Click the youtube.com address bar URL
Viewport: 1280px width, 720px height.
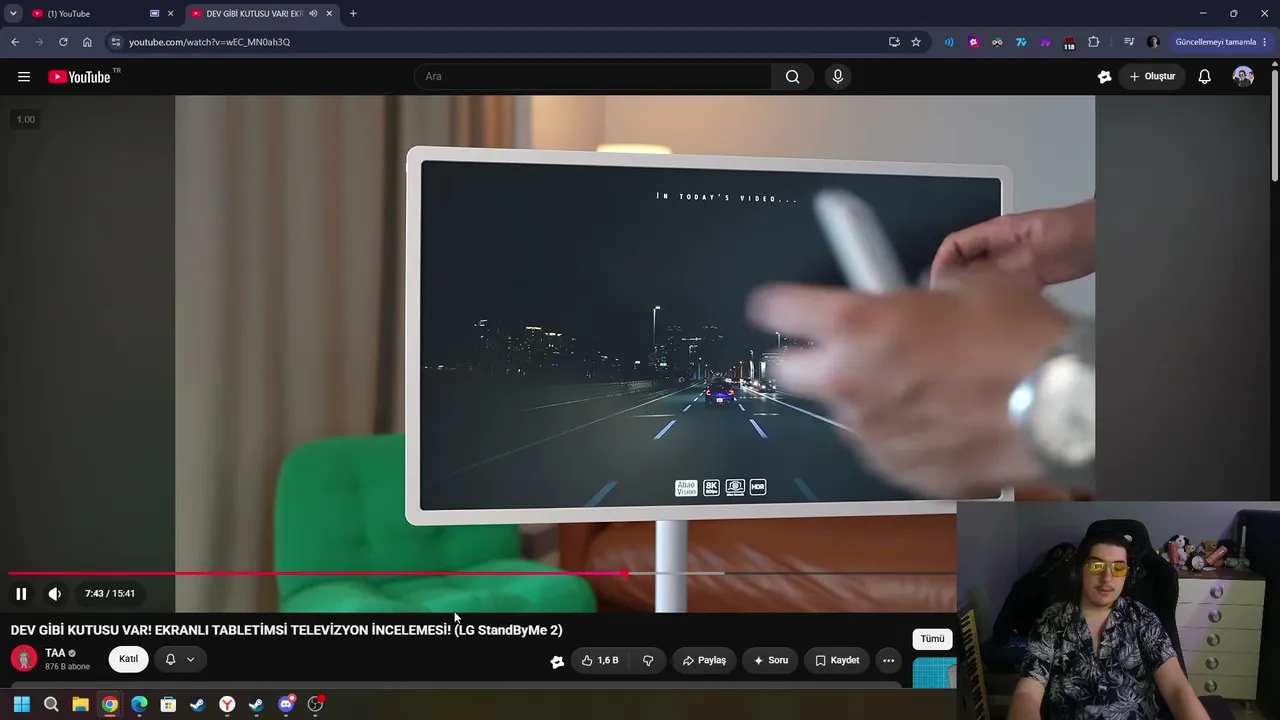(209, 42)
